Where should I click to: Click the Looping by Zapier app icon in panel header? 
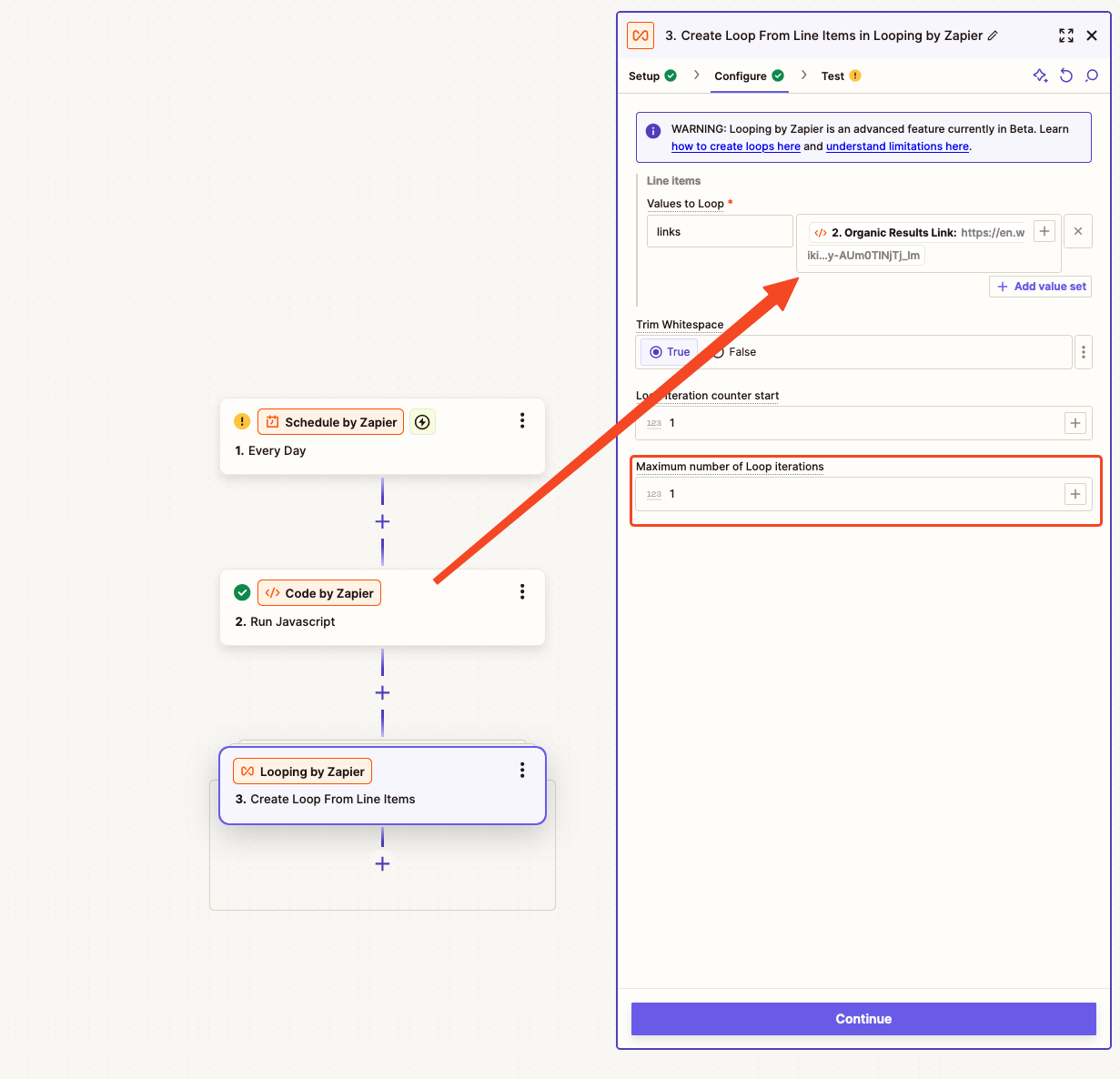coord(641,35)
